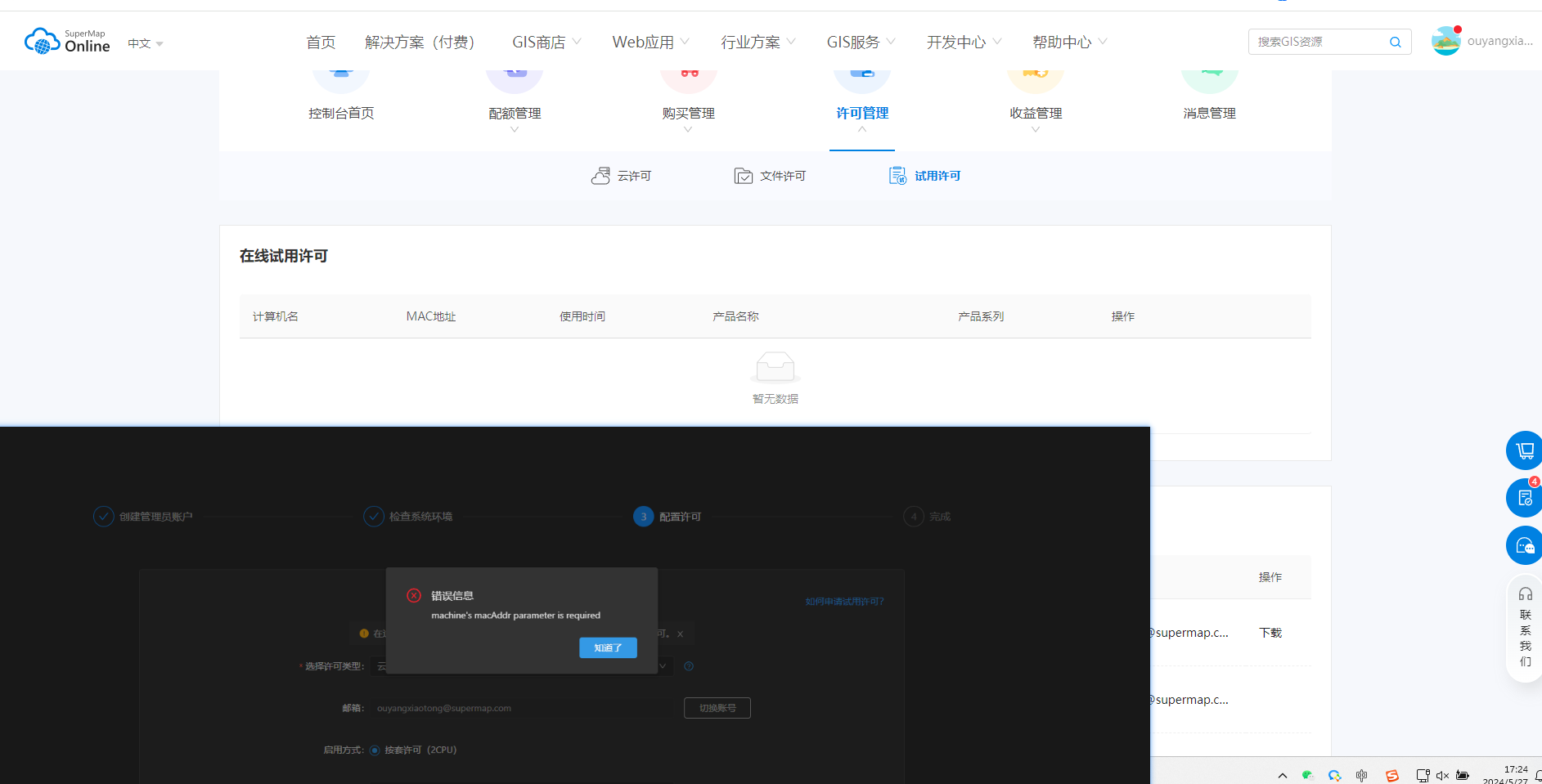Image resolution: width=1542 pixels, height=784 pixels.
Task: Click the 中 IME language indicator
Action: tap(1361, 775)
